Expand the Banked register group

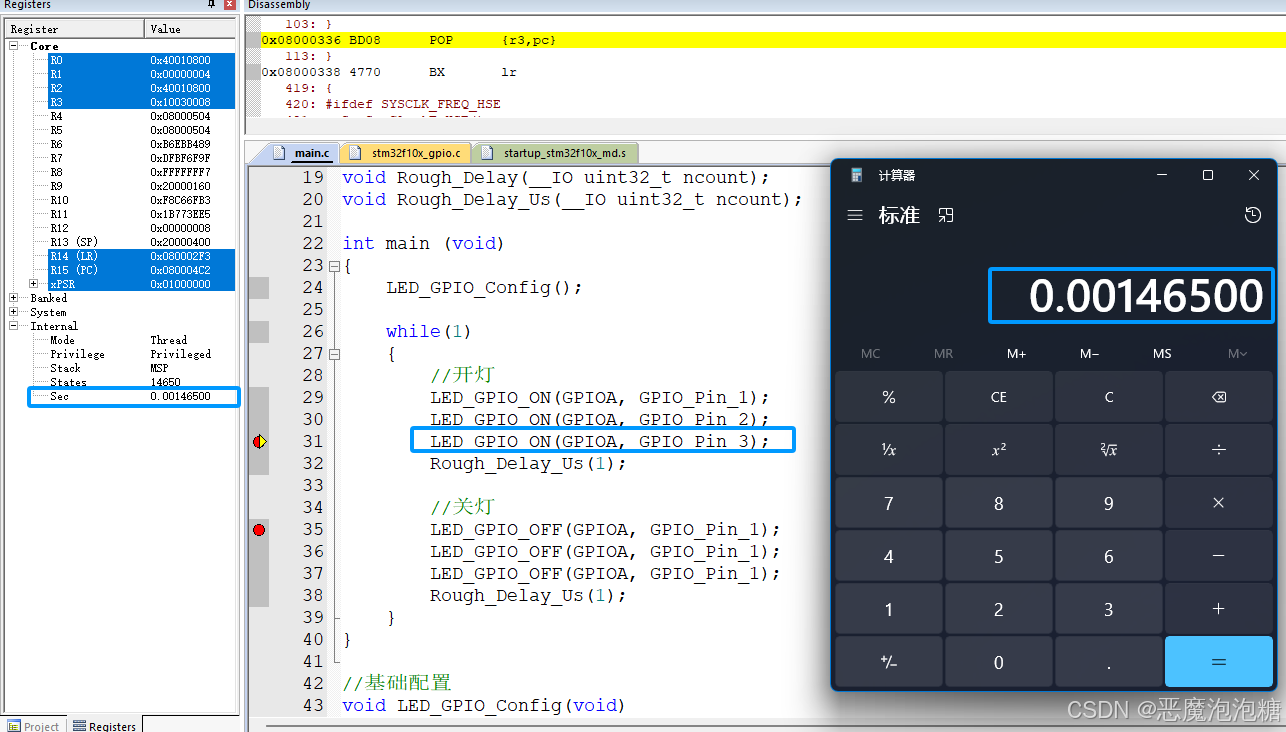[14, 298]
